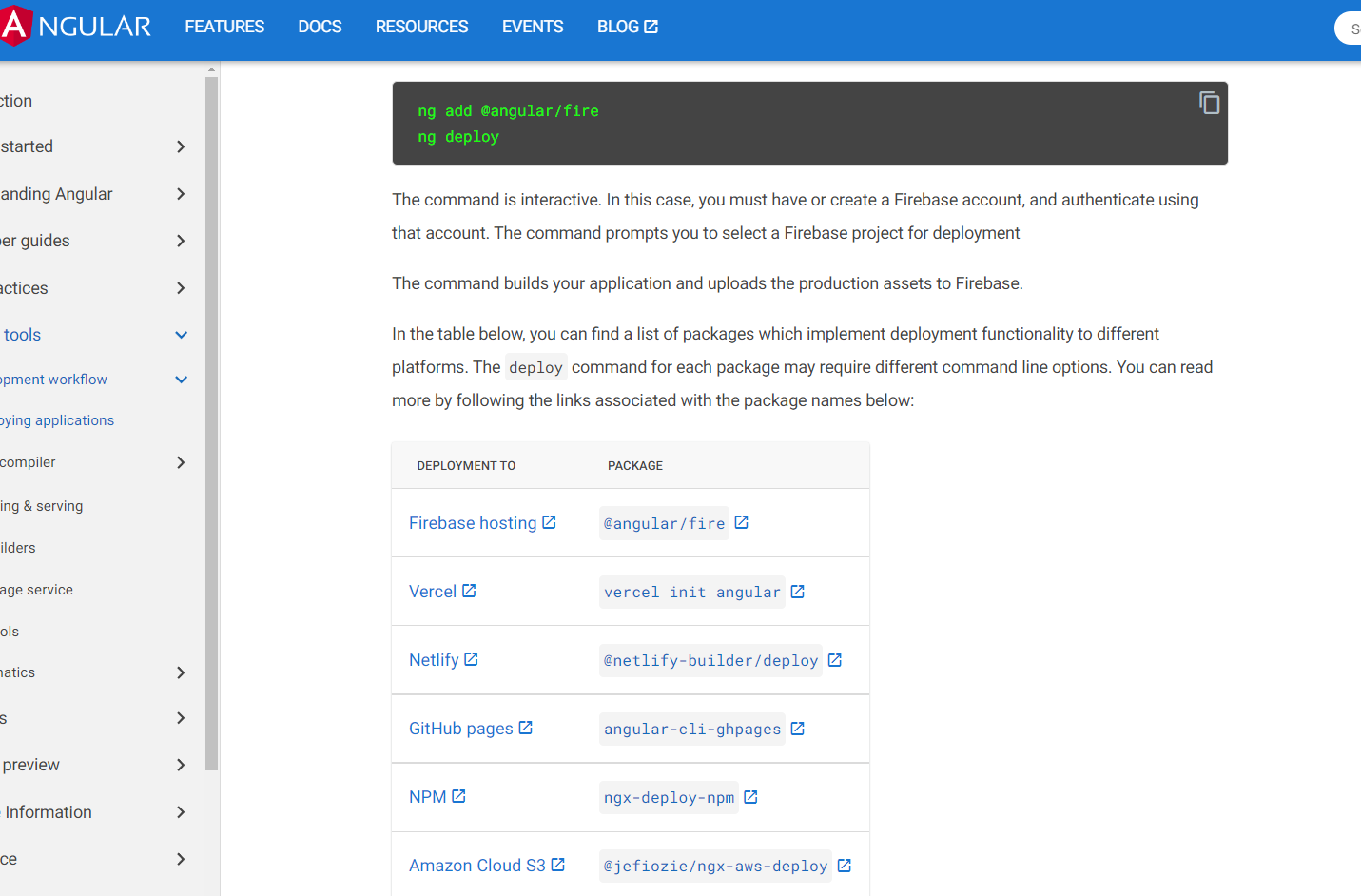Viewport: 1361px width, 896px height.
Task: Expand the 'Information' sidebar chevron
Action: pos(181,812)
